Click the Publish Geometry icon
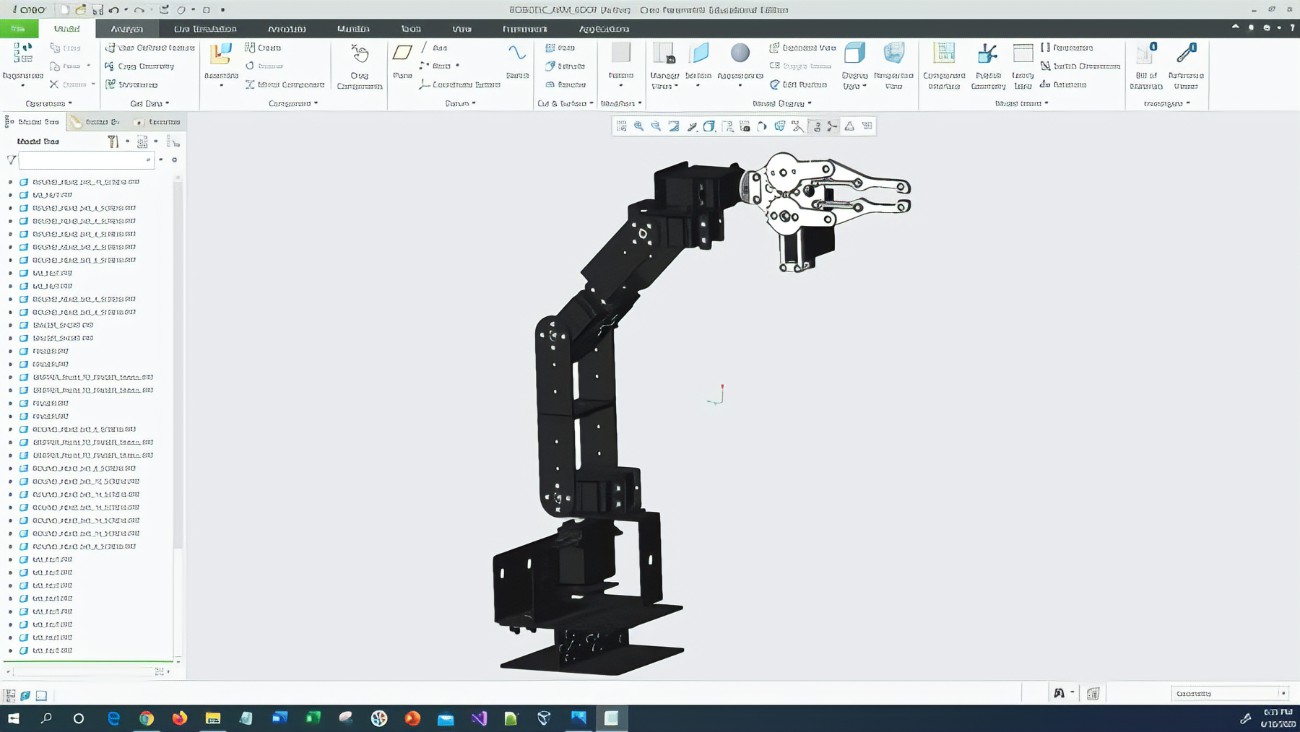Viewport: 1300px width, 732px height. pos(988,54)
